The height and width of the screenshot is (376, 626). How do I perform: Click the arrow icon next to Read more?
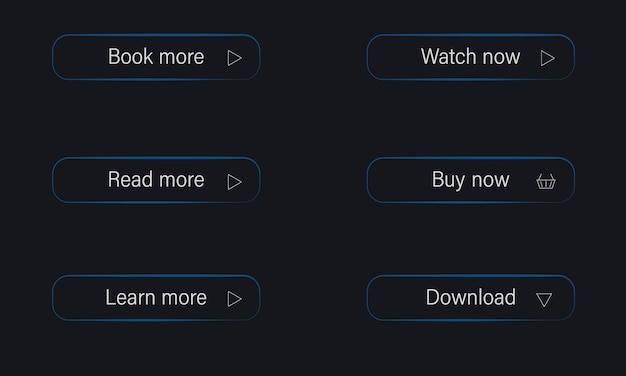pyautogui.click(x=234, y=182)
